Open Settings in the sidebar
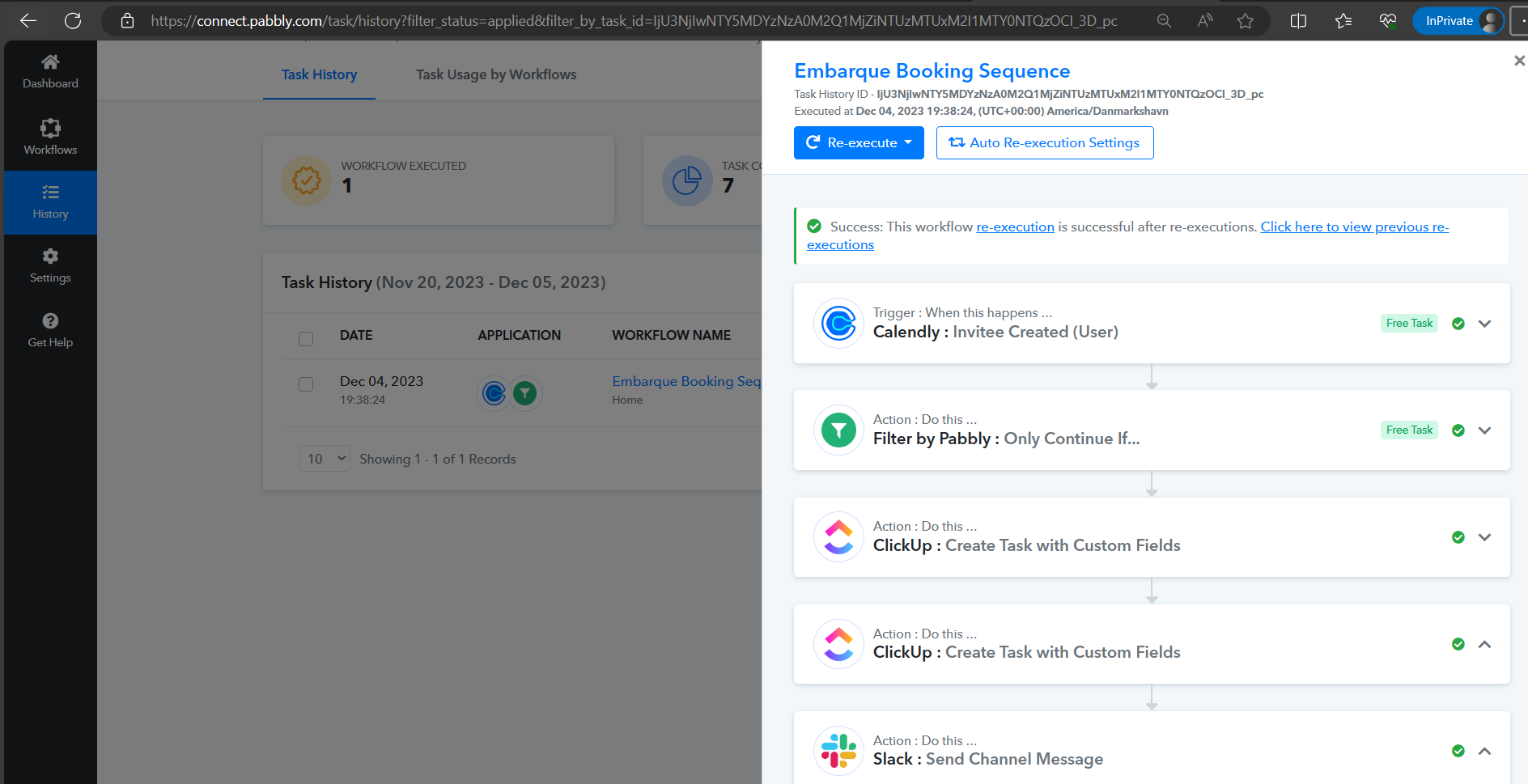Image resolution: width=1528 pixels, height=784 pixels. [x=50, y=266]
